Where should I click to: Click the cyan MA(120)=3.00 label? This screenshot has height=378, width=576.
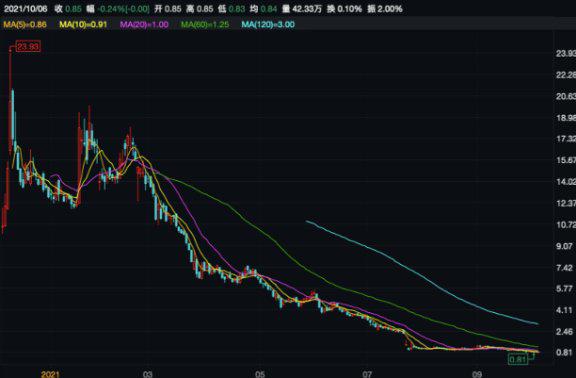(x=268, y=25)
